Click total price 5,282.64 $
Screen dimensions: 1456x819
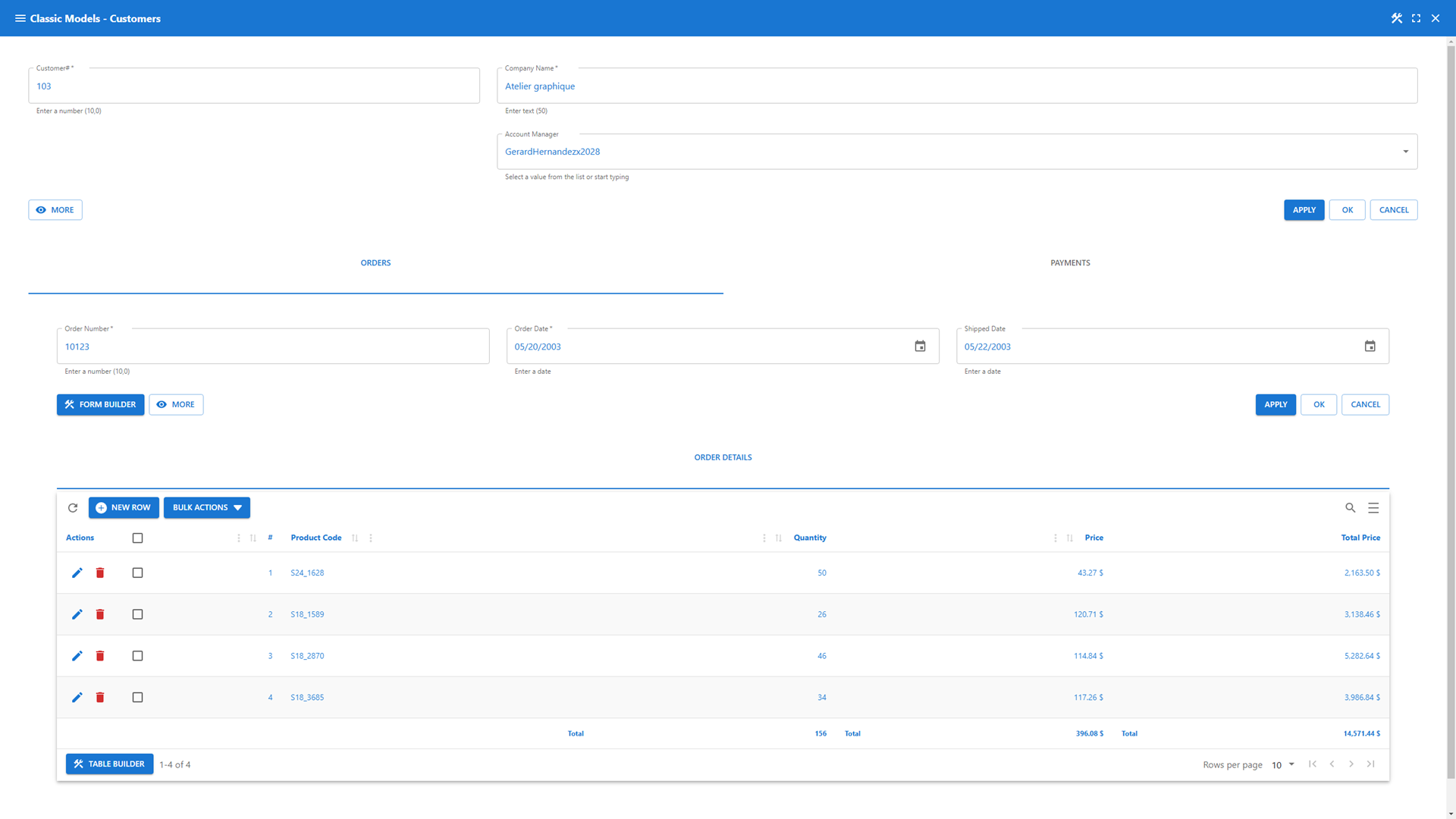[1362, 656]
